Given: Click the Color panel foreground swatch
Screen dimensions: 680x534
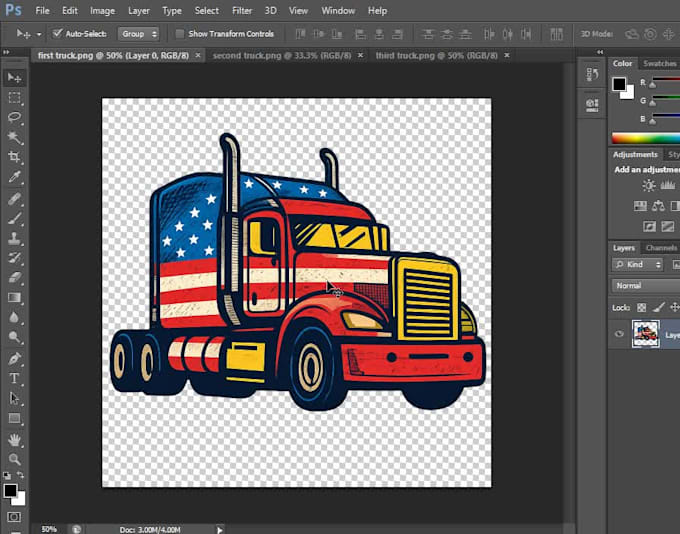Looking at the screenshot, I should click(x=619, y=84).
